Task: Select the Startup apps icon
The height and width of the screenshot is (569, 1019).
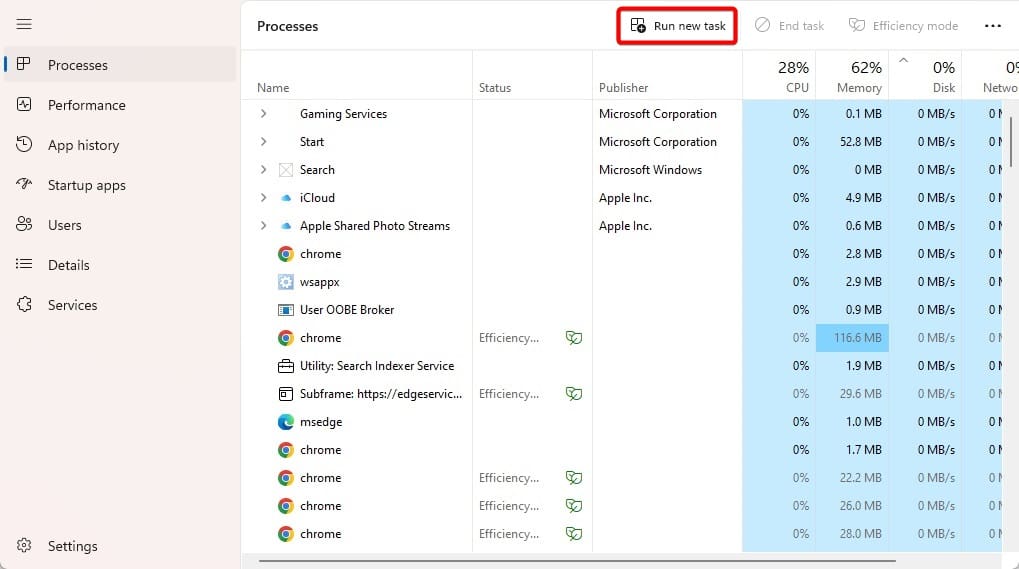Action: (x=25, y=185)
